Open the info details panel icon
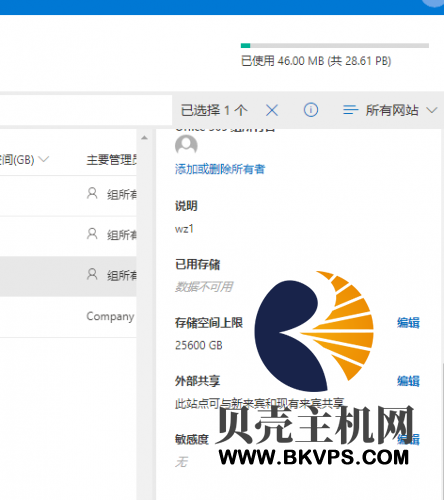Image resolution: width=444 pixels, height=500 pixels. click(311, 110)
